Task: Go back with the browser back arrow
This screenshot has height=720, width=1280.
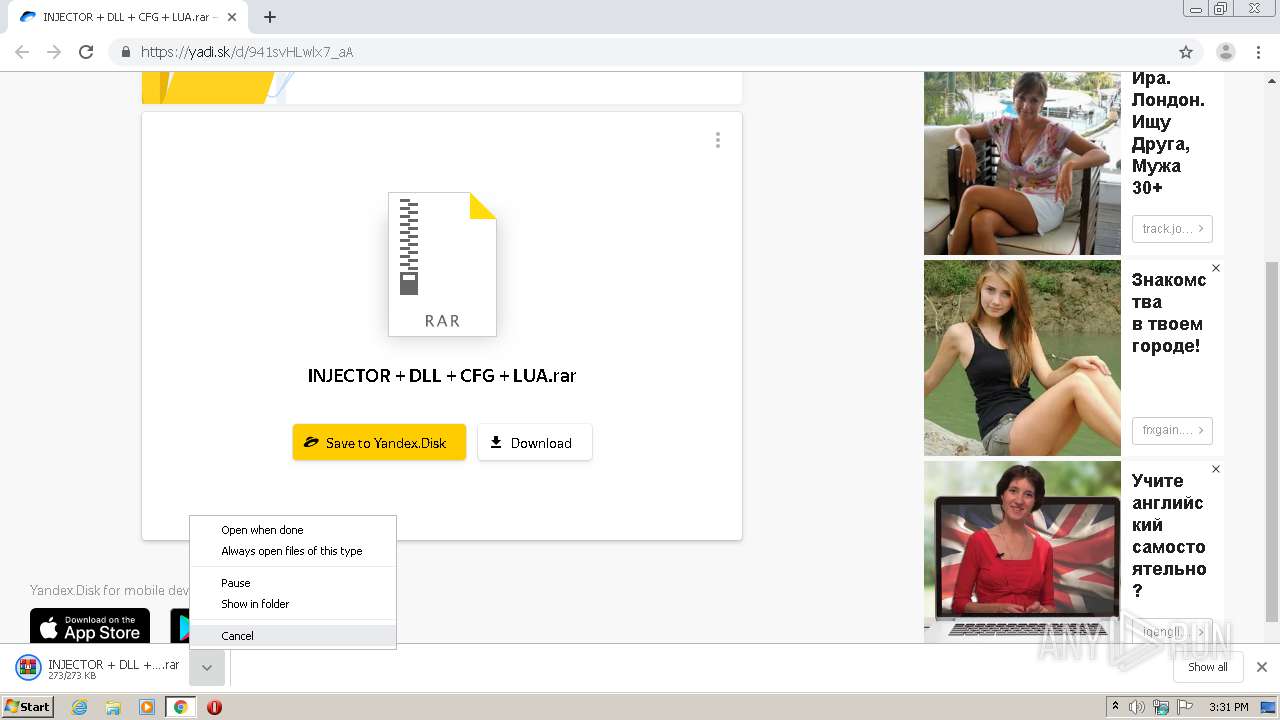Action: tap(22, 52)
